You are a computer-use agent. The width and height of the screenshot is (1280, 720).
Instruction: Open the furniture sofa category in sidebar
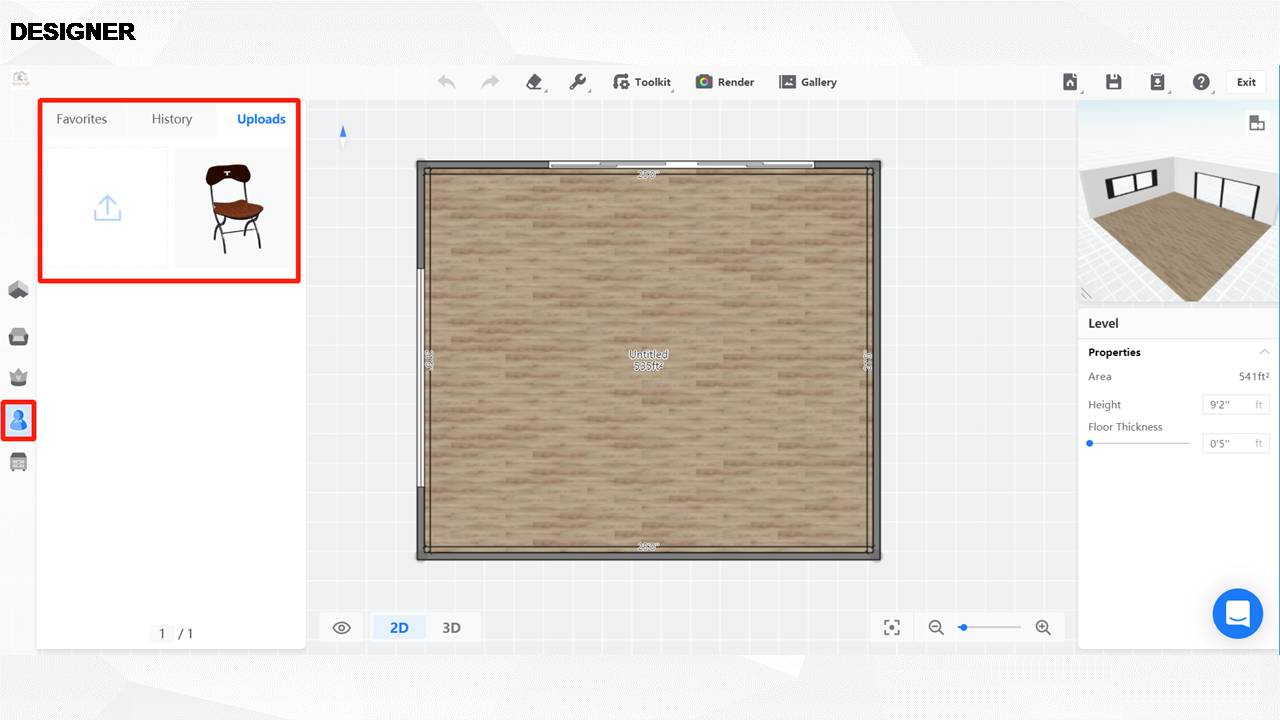[18, 336]
